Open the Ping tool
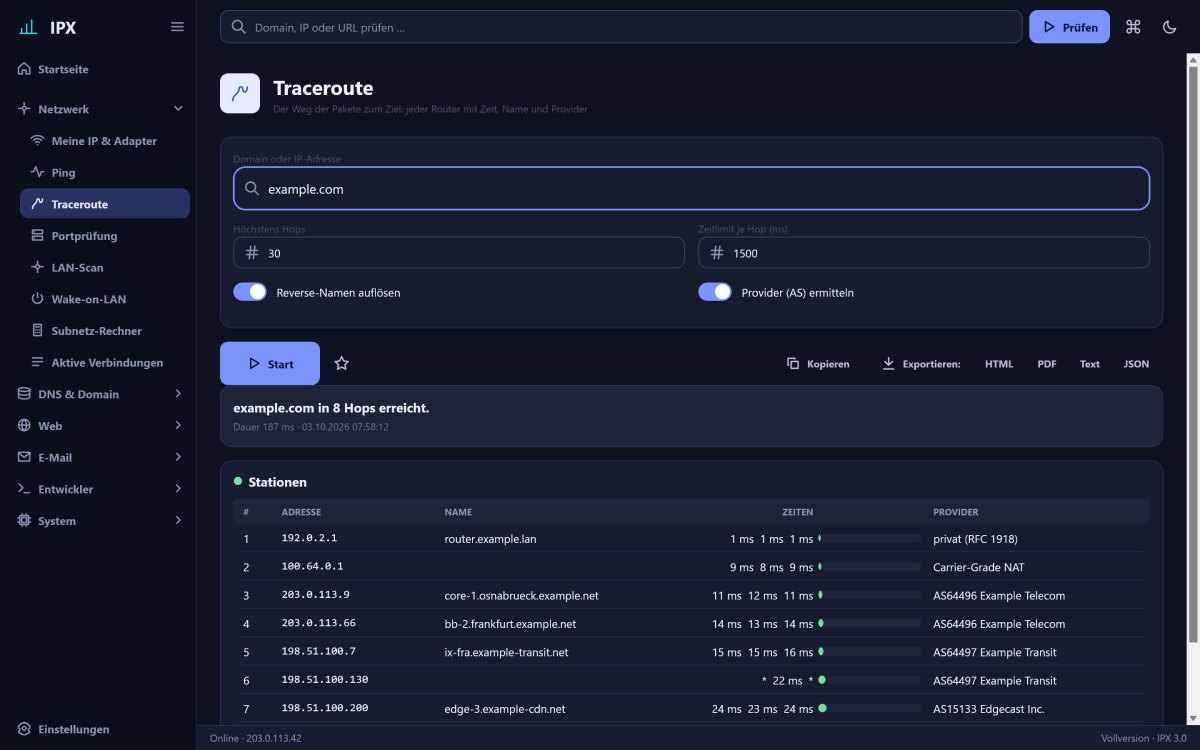This screenshot has height=750, width=1200. coord(105,172)
